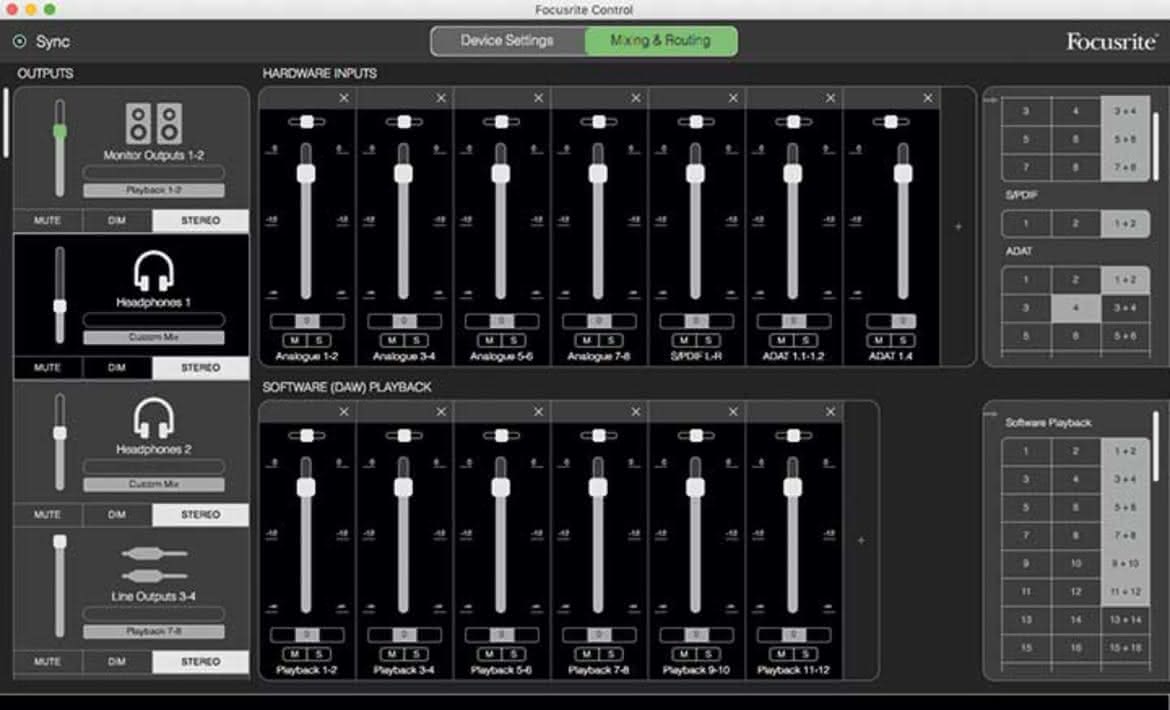Toggle STEREO on Monitor Outputs 1-2
Viewport: 1170px width, 710px height.
(201, 221)
